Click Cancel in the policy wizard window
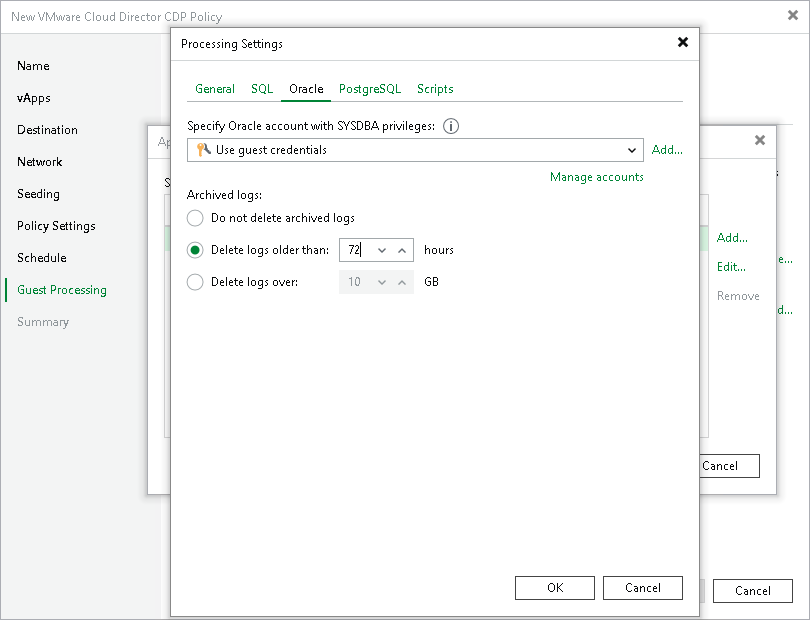 [753, 591]
